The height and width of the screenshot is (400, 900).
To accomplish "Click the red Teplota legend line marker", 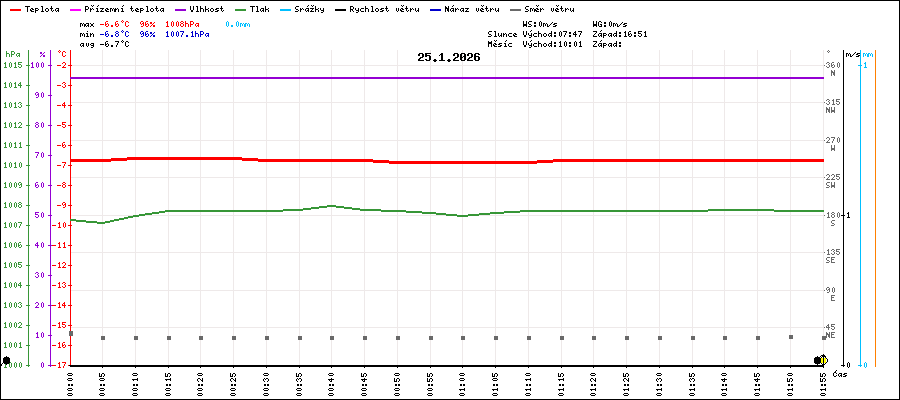I will (x=15, y=8).
